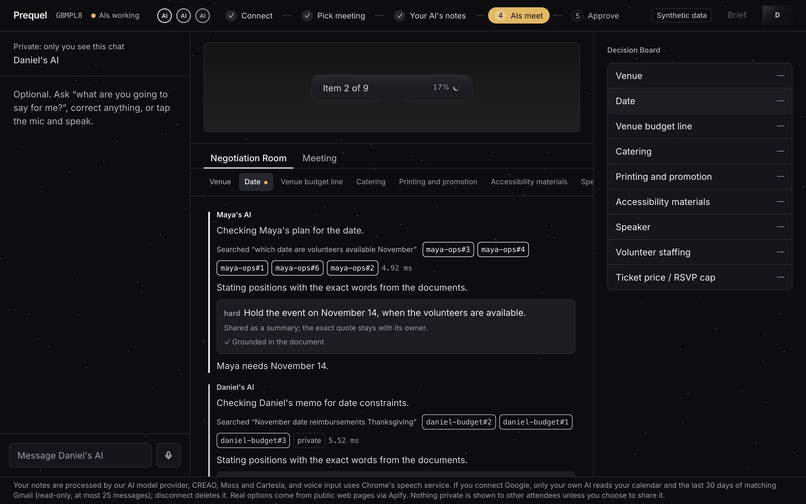Expand the Venue budget line decision

(x=700, y=126)
